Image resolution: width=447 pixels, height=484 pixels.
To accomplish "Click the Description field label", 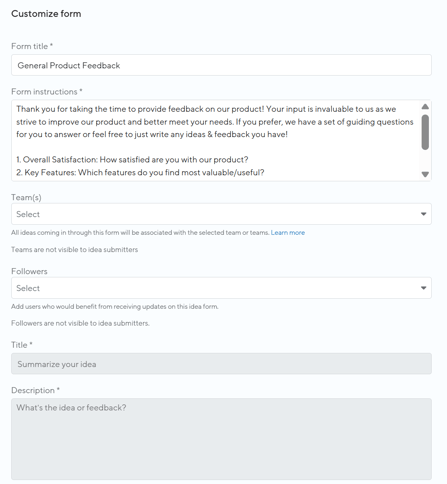I will point(35,390).
